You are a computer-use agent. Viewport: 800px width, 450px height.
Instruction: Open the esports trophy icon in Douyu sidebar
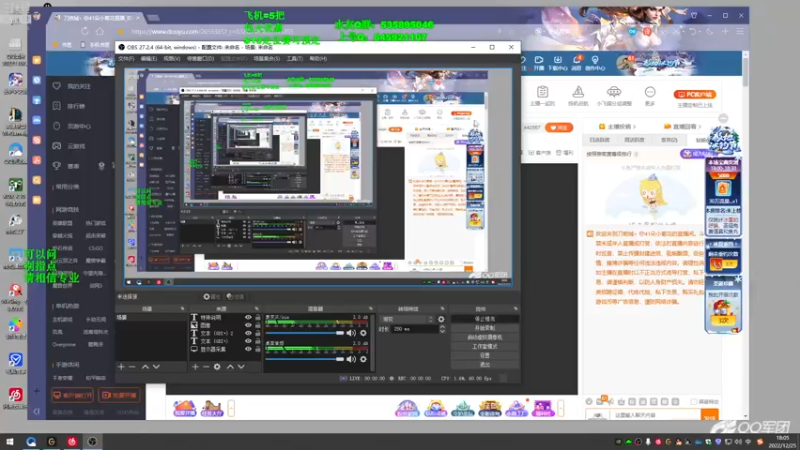(x=57, y=166)
